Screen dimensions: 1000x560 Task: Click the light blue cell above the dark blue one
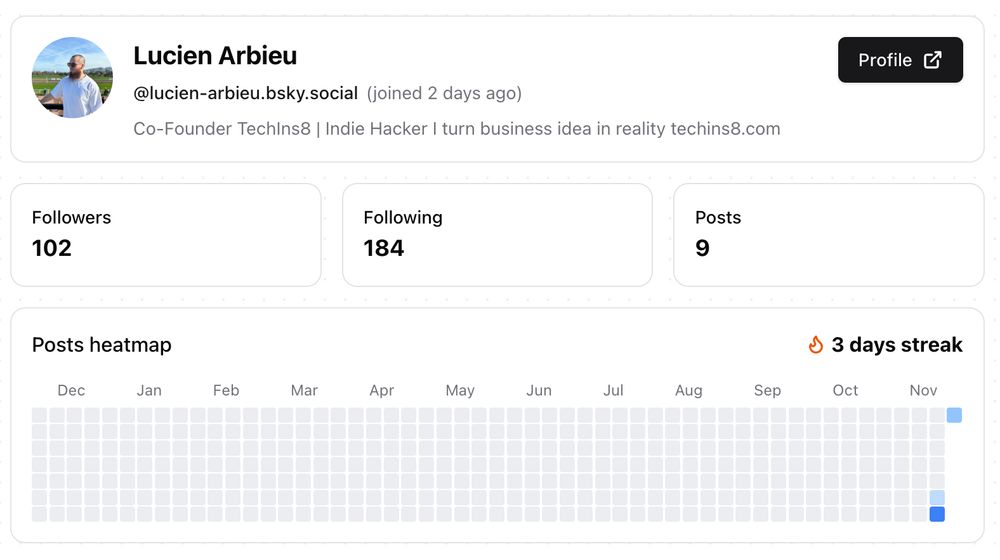937,497
